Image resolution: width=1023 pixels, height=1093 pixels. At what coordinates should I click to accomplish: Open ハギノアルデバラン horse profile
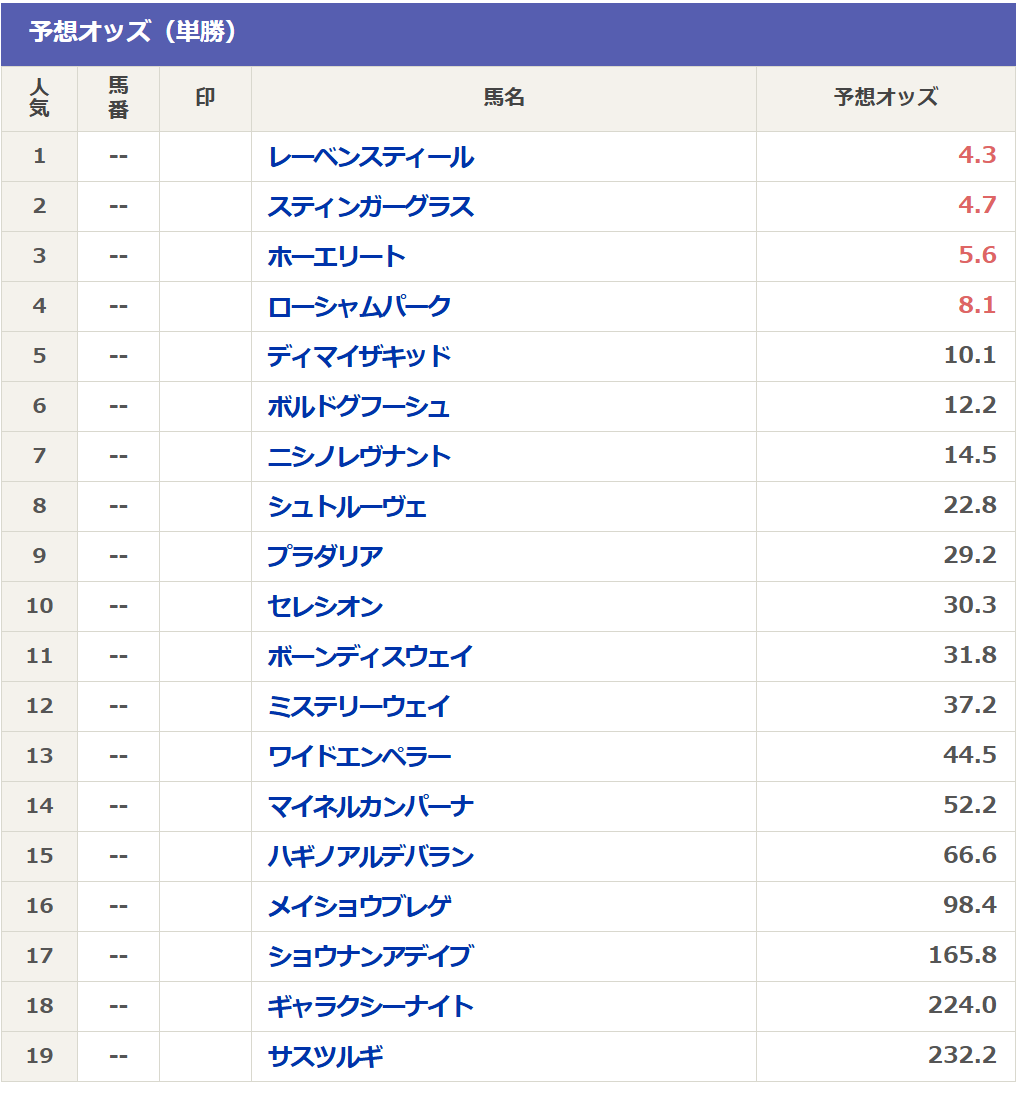coord(370,857)
